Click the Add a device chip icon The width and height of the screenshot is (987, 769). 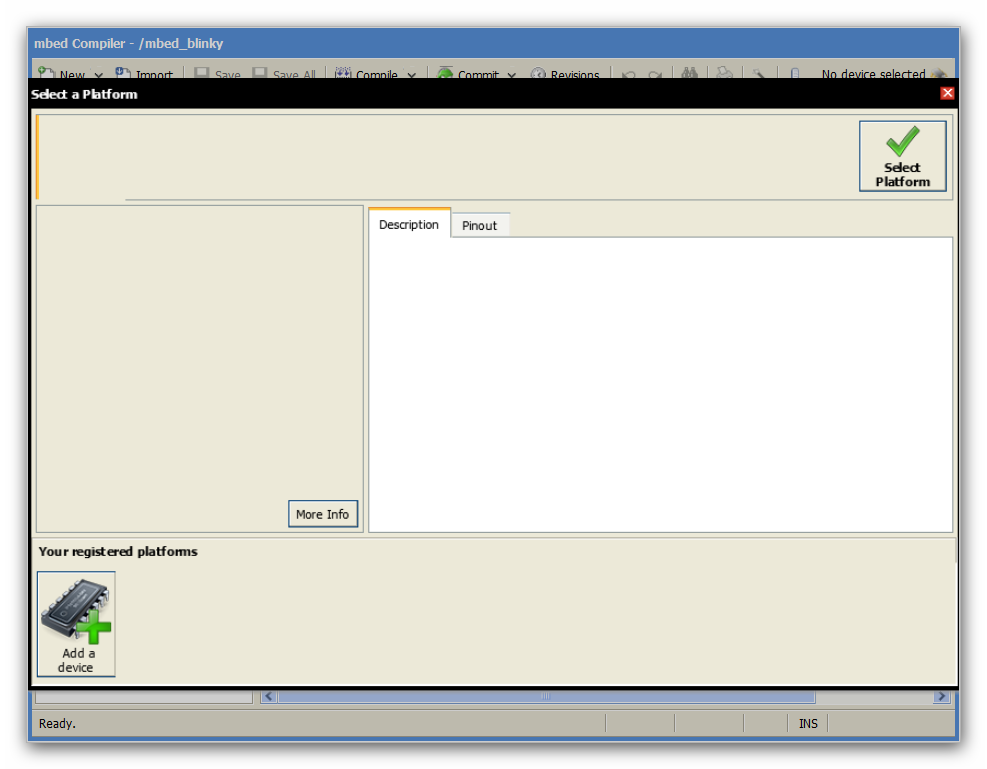click(76, 624)
